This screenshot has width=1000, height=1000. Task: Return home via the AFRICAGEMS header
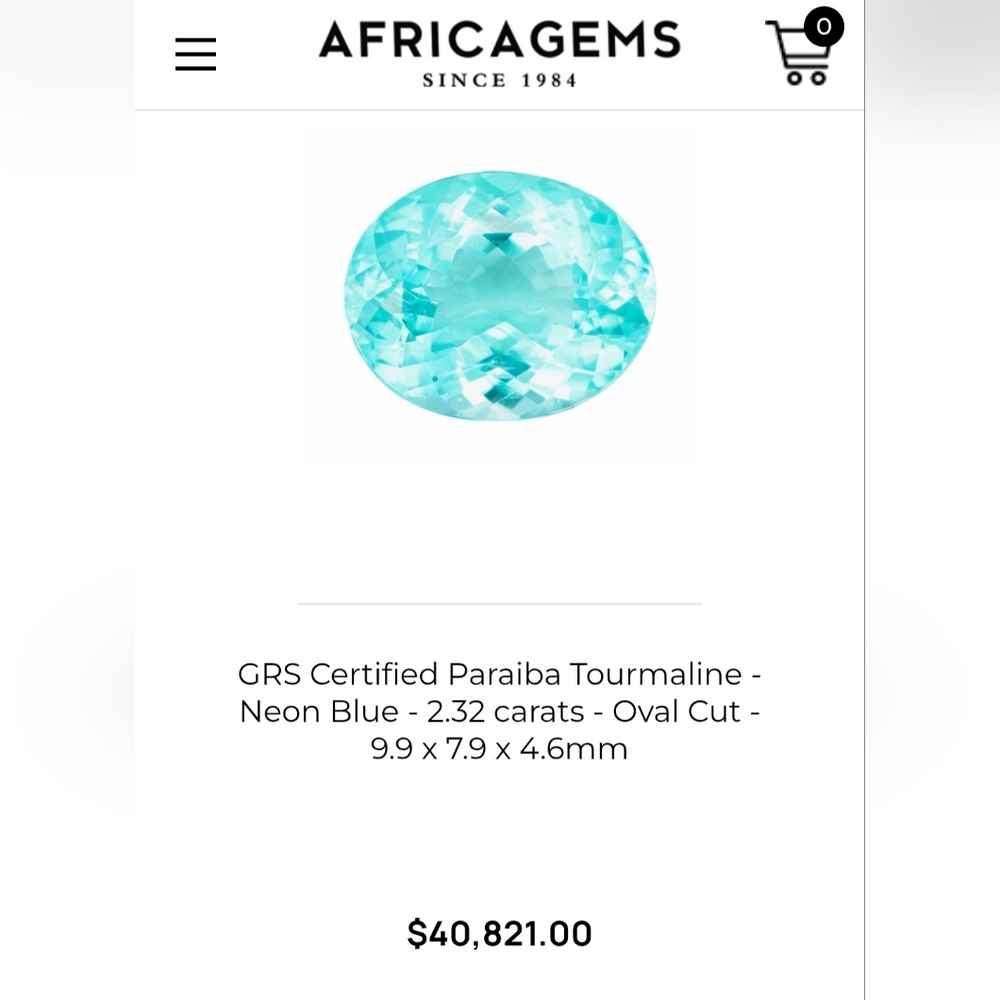pos(499,42)
